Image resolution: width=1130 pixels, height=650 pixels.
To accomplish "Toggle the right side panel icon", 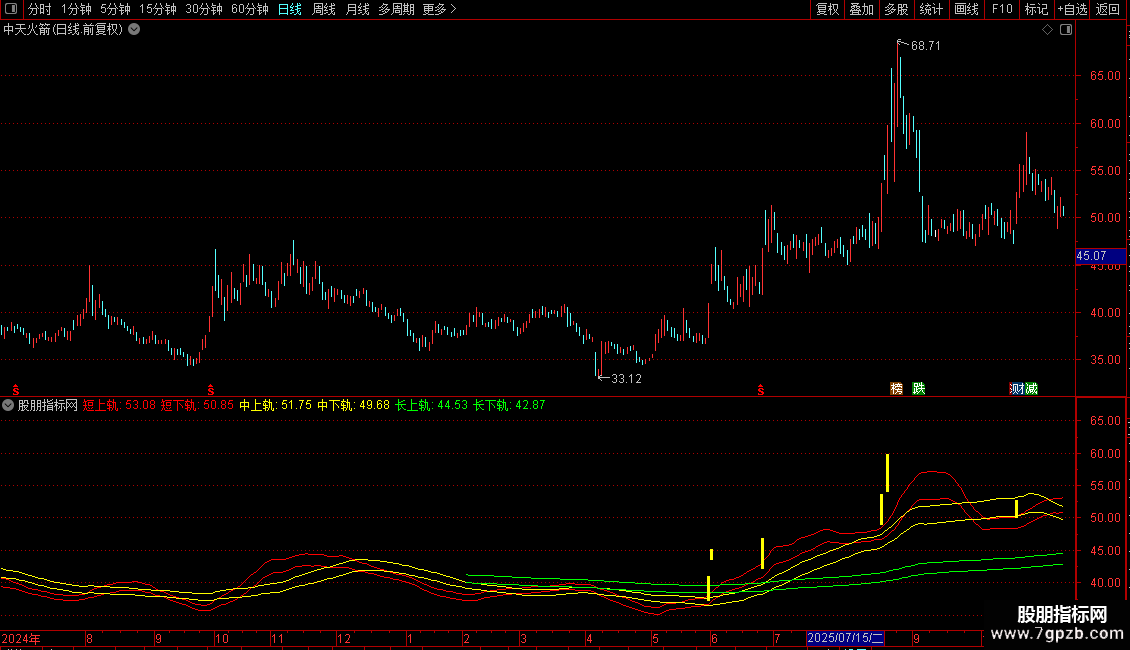I will 1066,30.
